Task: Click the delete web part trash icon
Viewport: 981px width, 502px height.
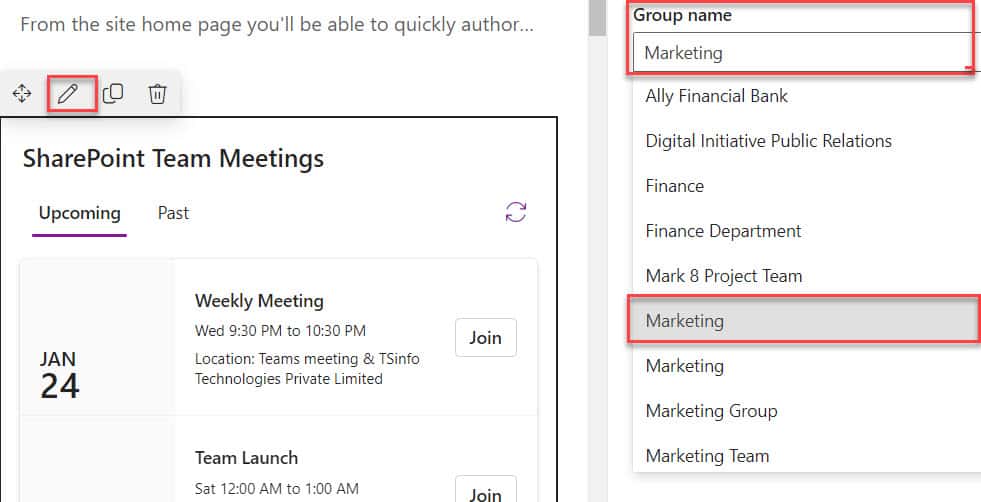Action: tap(157, 94)
